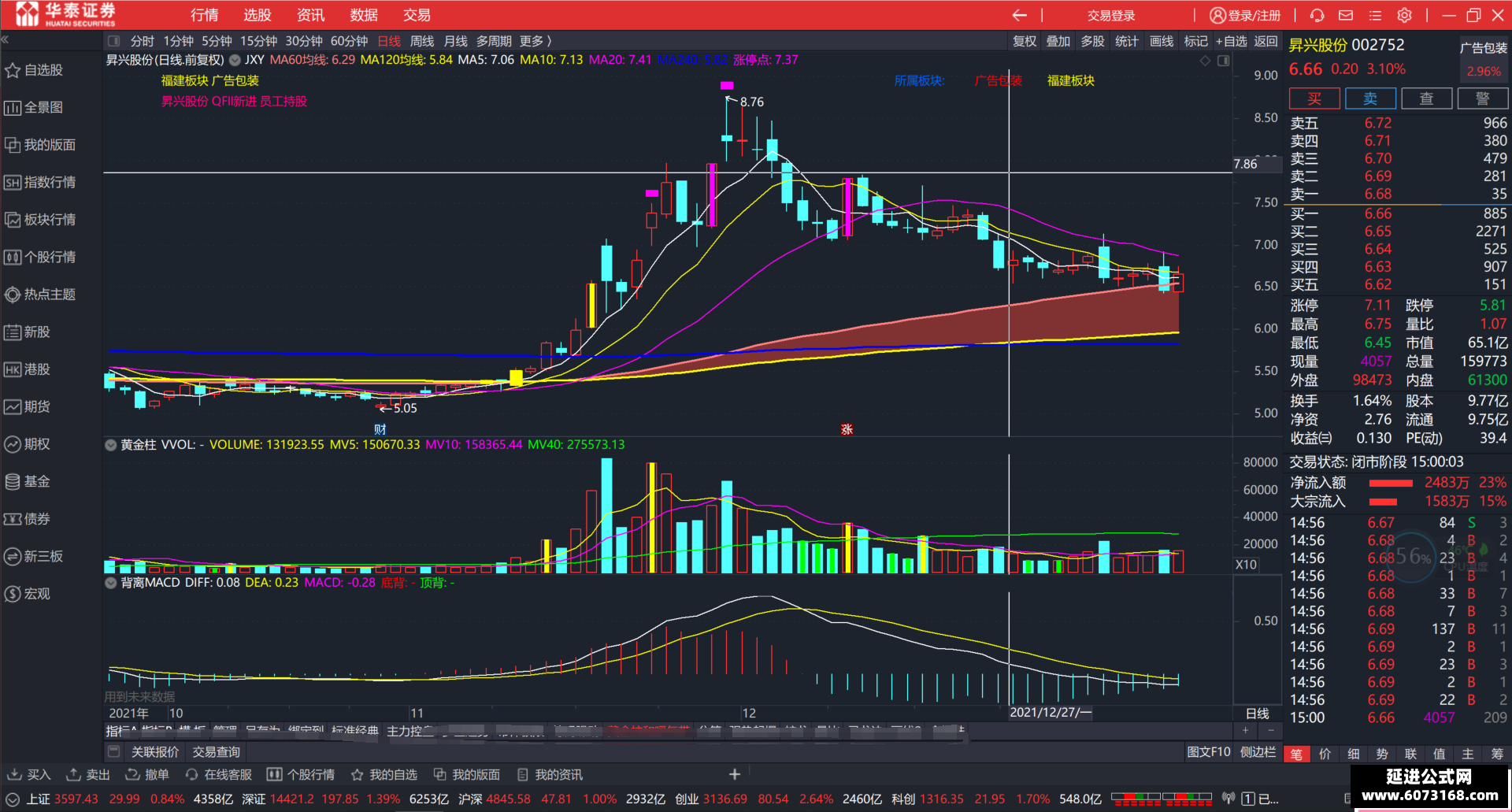Click the red 买 buy button
Image resolution: width=1512 pixels, height=812 pixels.
1314,98
